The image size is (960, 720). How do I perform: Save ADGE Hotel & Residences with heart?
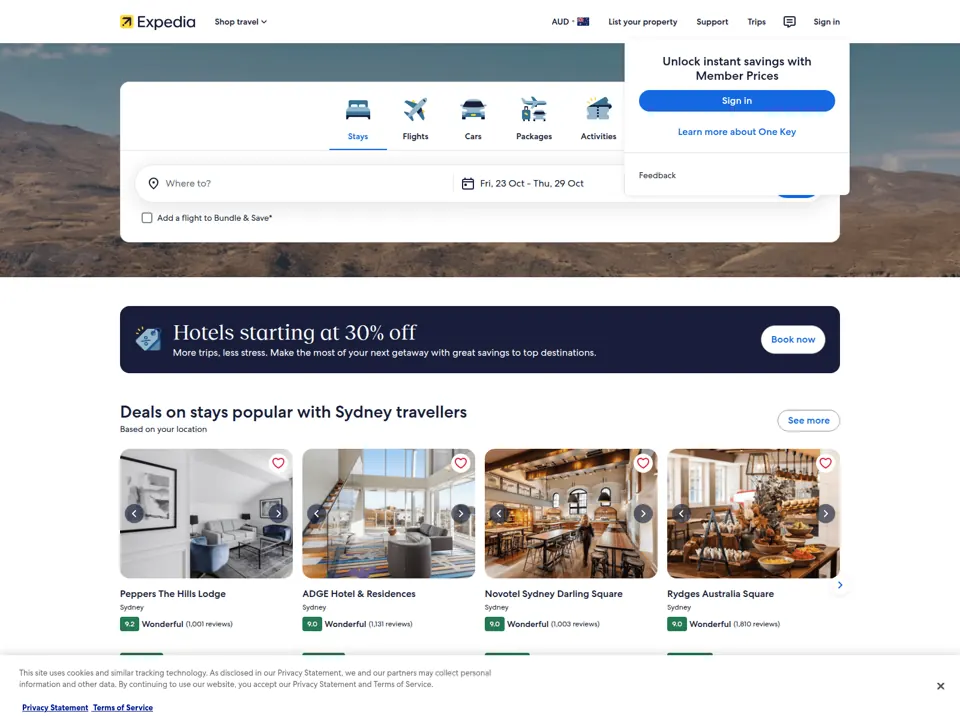click(x=460, y=463)
